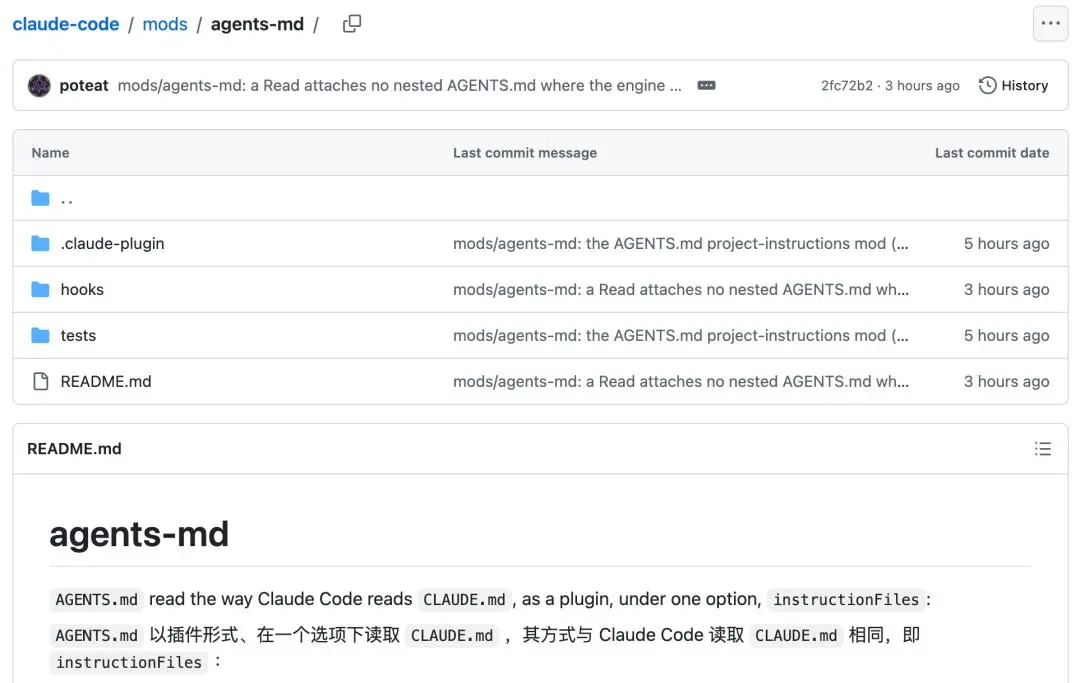Click the tests folder icon
The height and width of the screenshot is (683, 1080).
click(41, 336)
